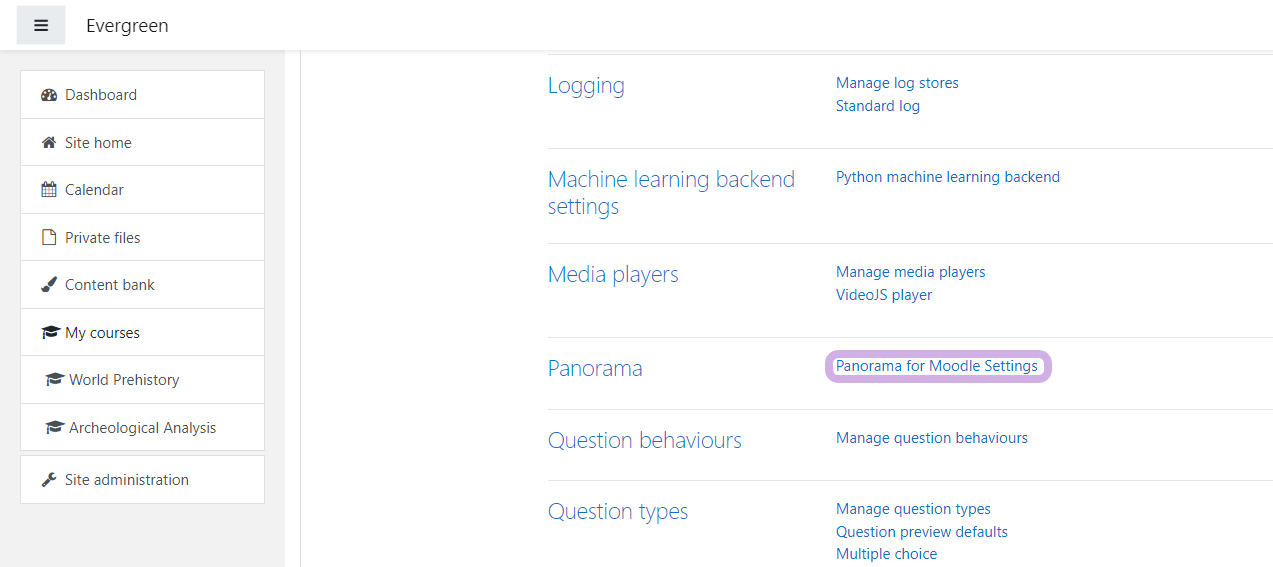Image resolution: width=1273 pixels, height=567 pixels.
Task: Click the Dashboard gauge icon
Action: pos(49,95)
